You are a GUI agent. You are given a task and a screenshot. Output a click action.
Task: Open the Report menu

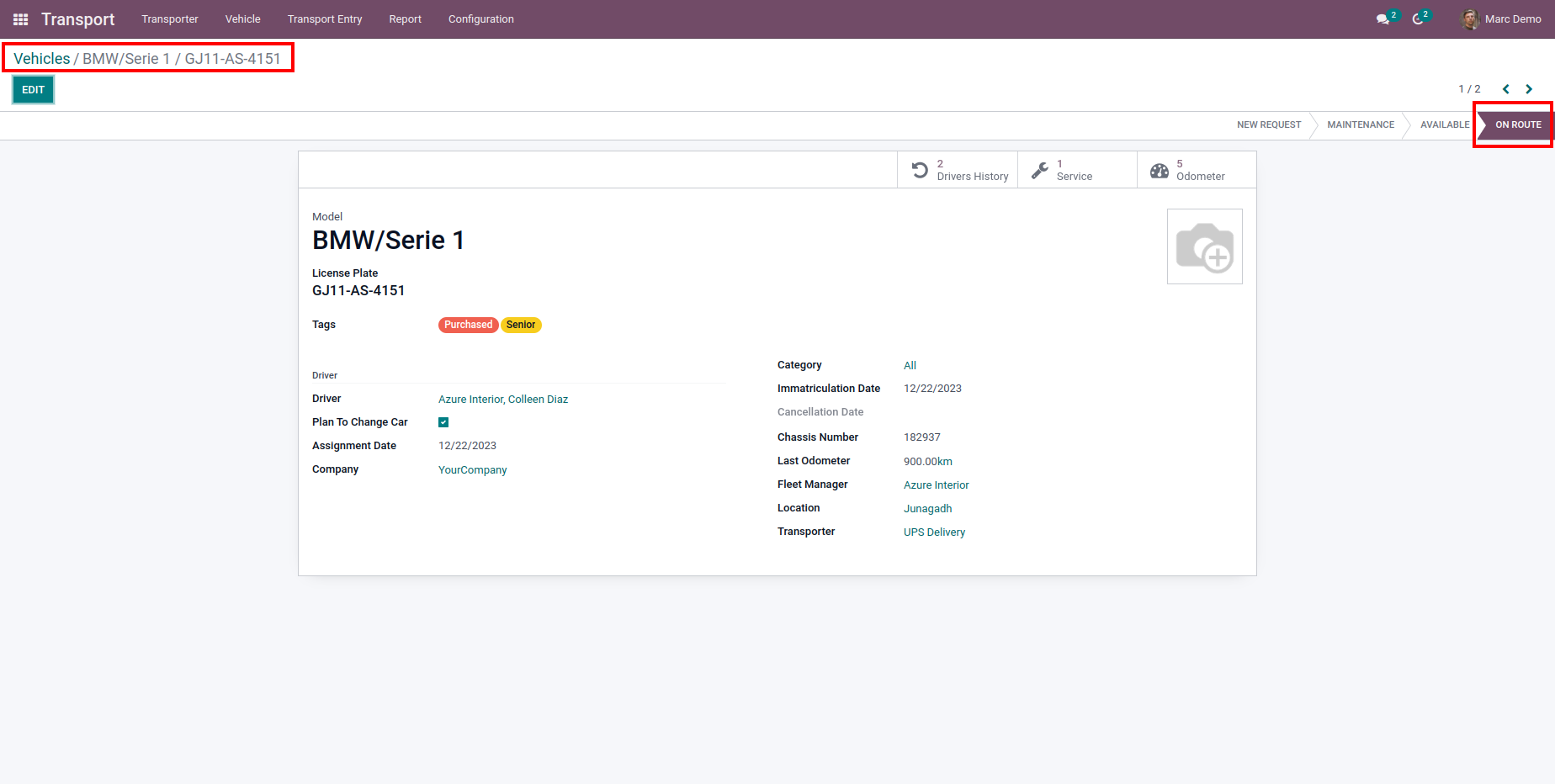tap(405, 19)
